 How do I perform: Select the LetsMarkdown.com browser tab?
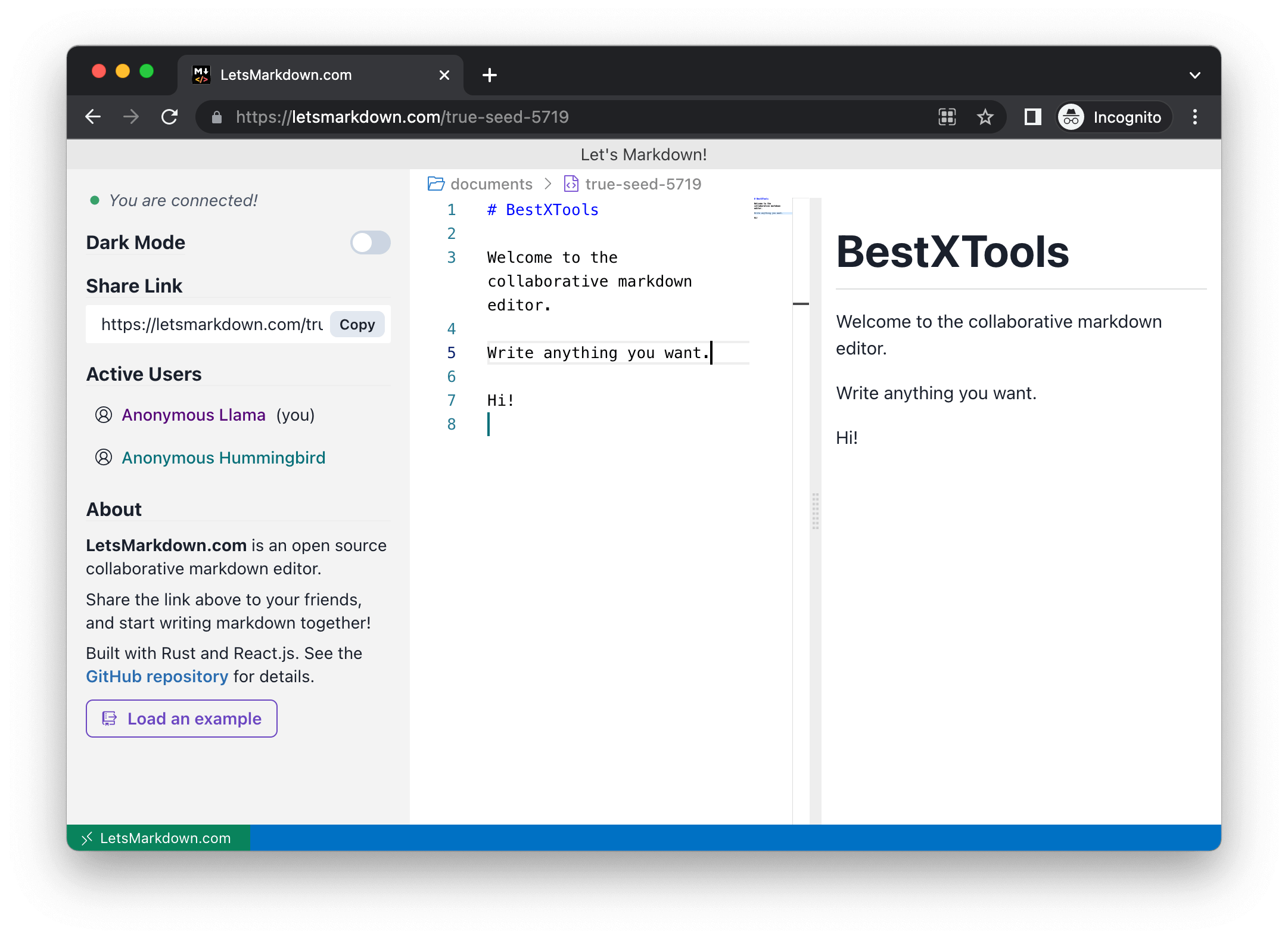tap(321, 75)
